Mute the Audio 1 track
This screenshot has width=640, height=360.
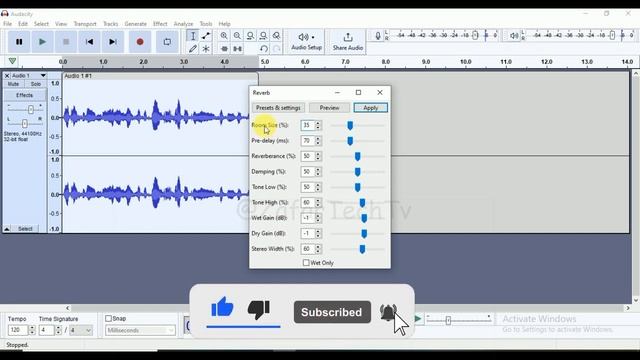[13, 84]
